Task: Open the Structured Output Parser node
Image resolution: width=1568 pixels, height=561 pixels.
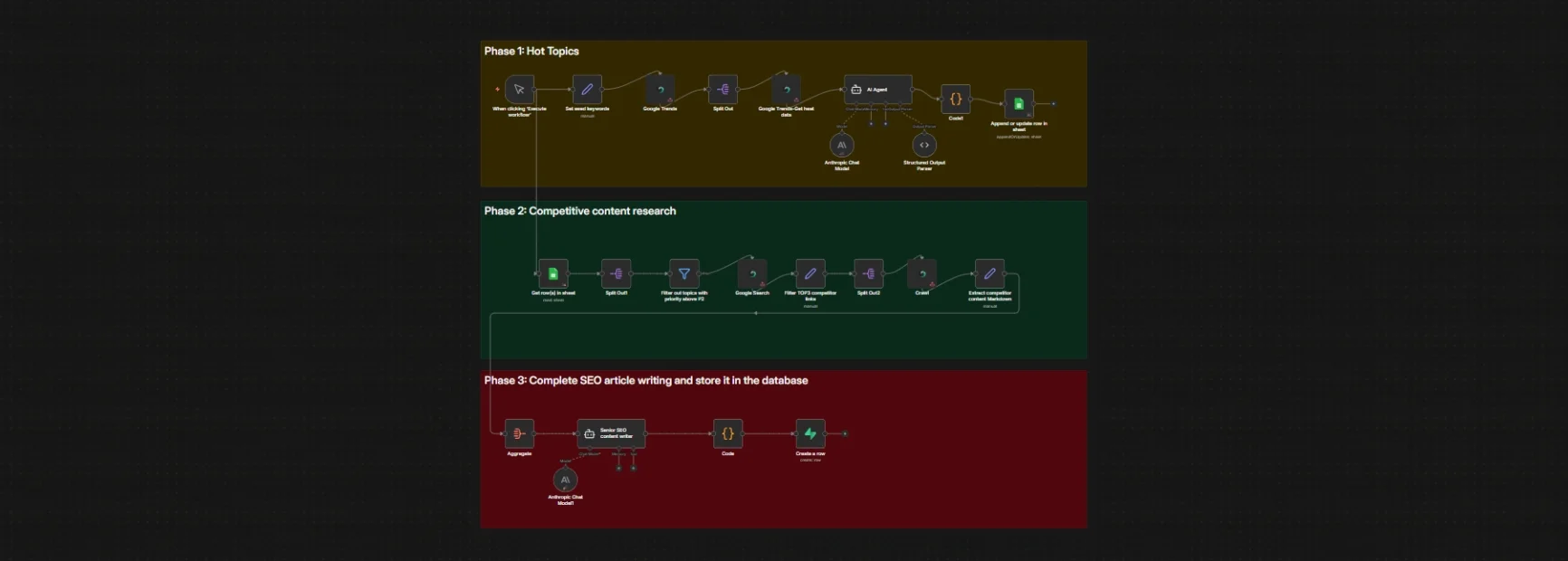Action: [924, 145]
